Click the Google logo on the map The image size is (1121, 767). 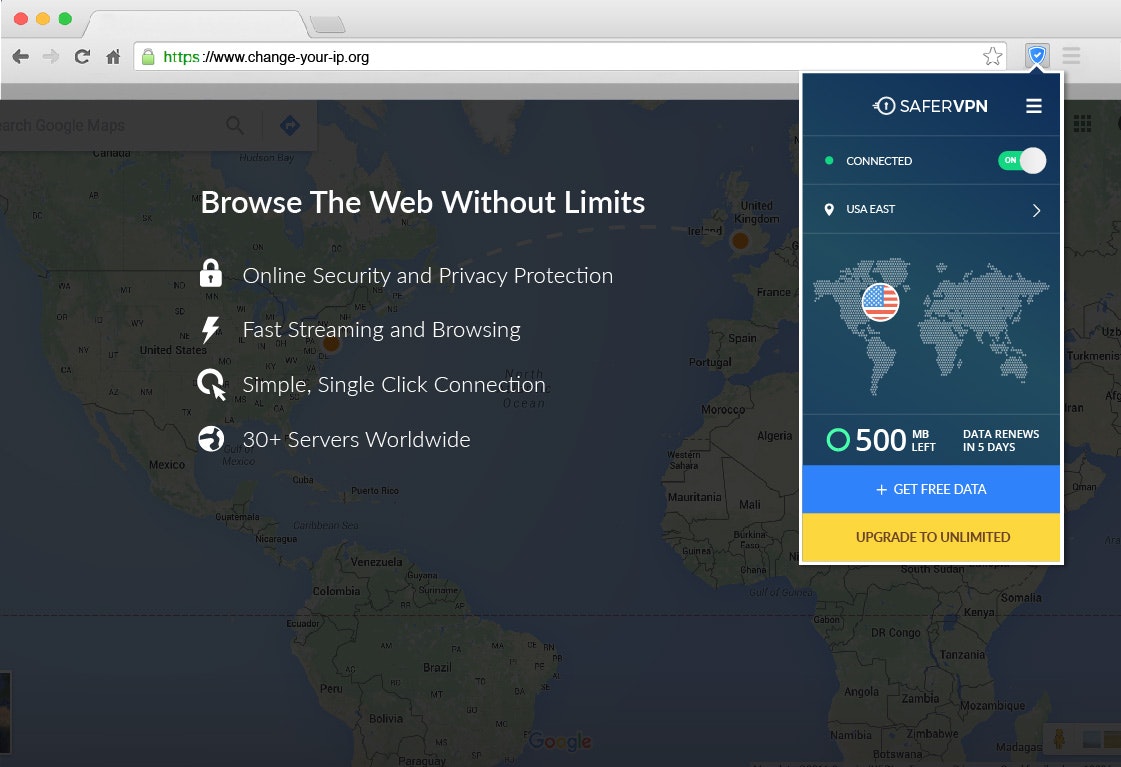(x=560, y=742)
